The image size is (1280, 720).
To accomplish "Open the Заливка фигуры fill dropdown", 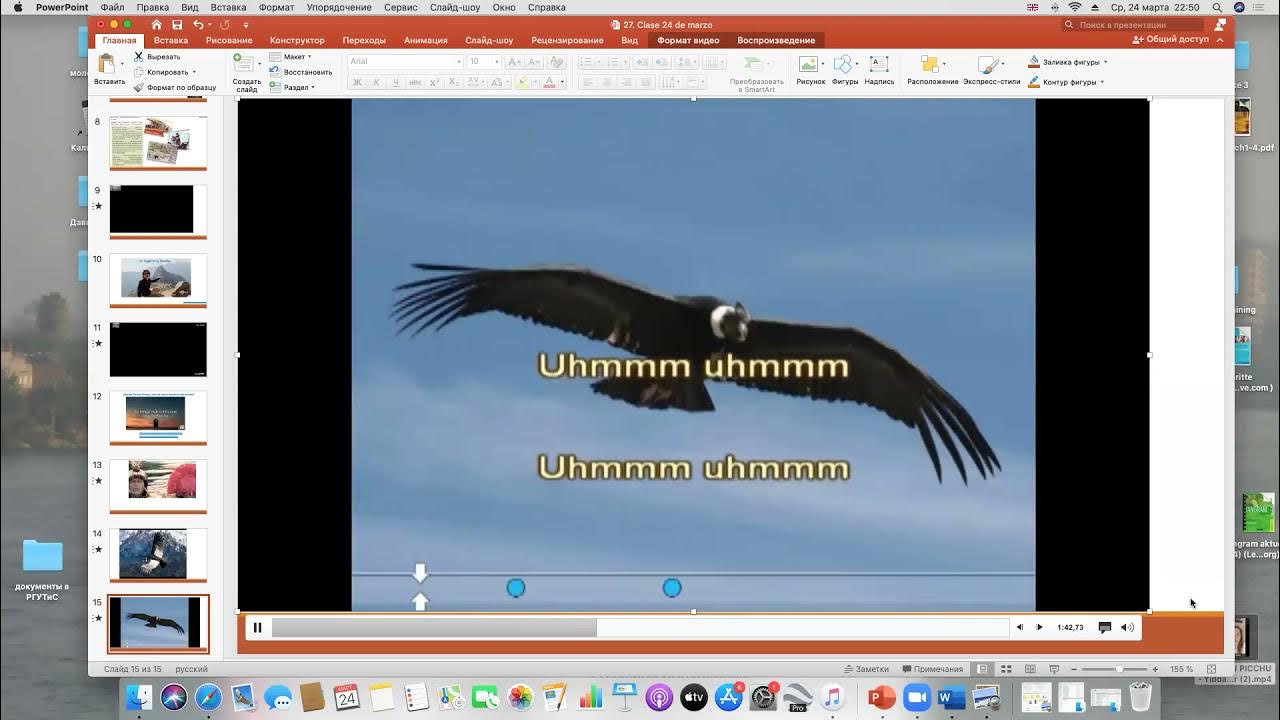I will click(x=1067, y=62).
